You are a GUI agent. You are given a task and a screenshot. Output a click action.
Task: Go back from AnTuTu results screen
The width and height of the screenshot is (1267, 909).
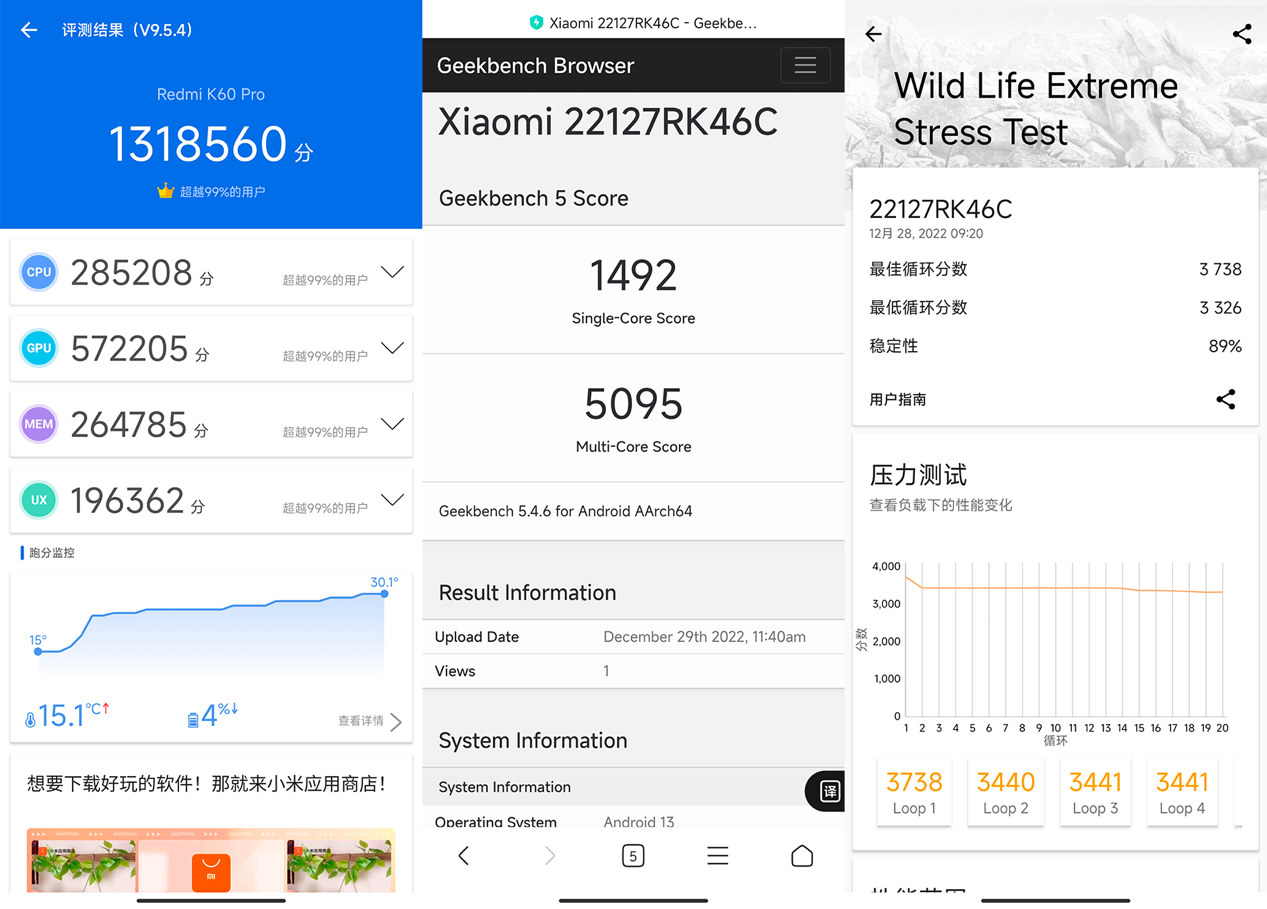tap(29, 30)
